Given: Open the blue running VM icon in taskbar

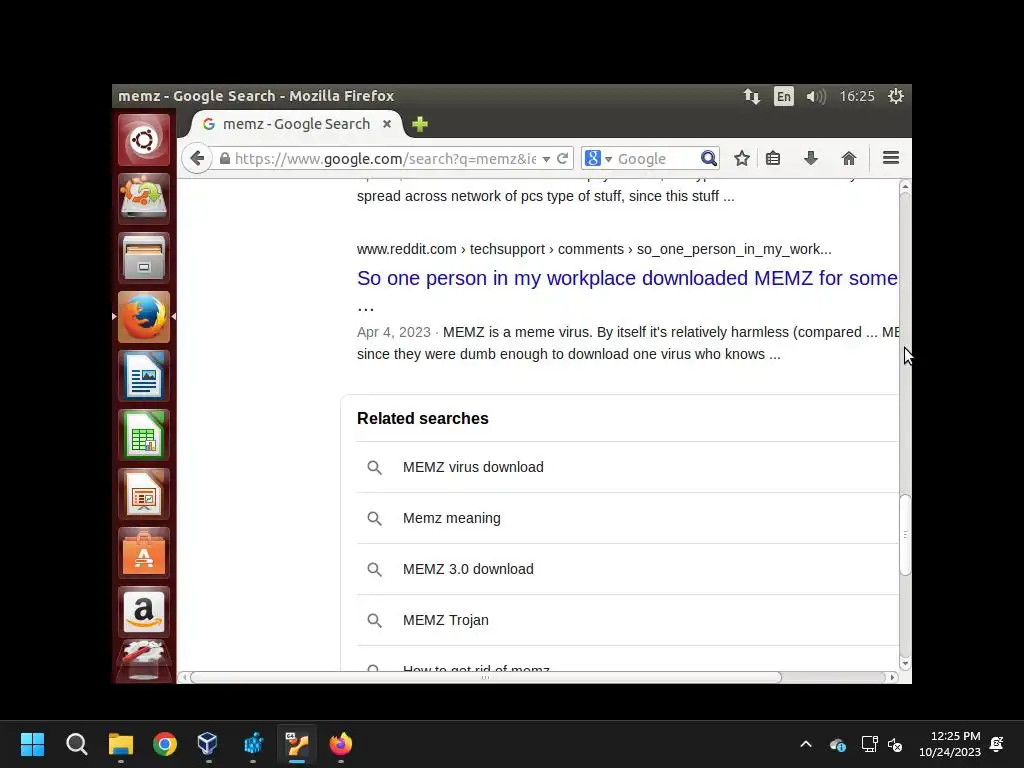Looking at the screenshot, I should [x=253, y=744].
